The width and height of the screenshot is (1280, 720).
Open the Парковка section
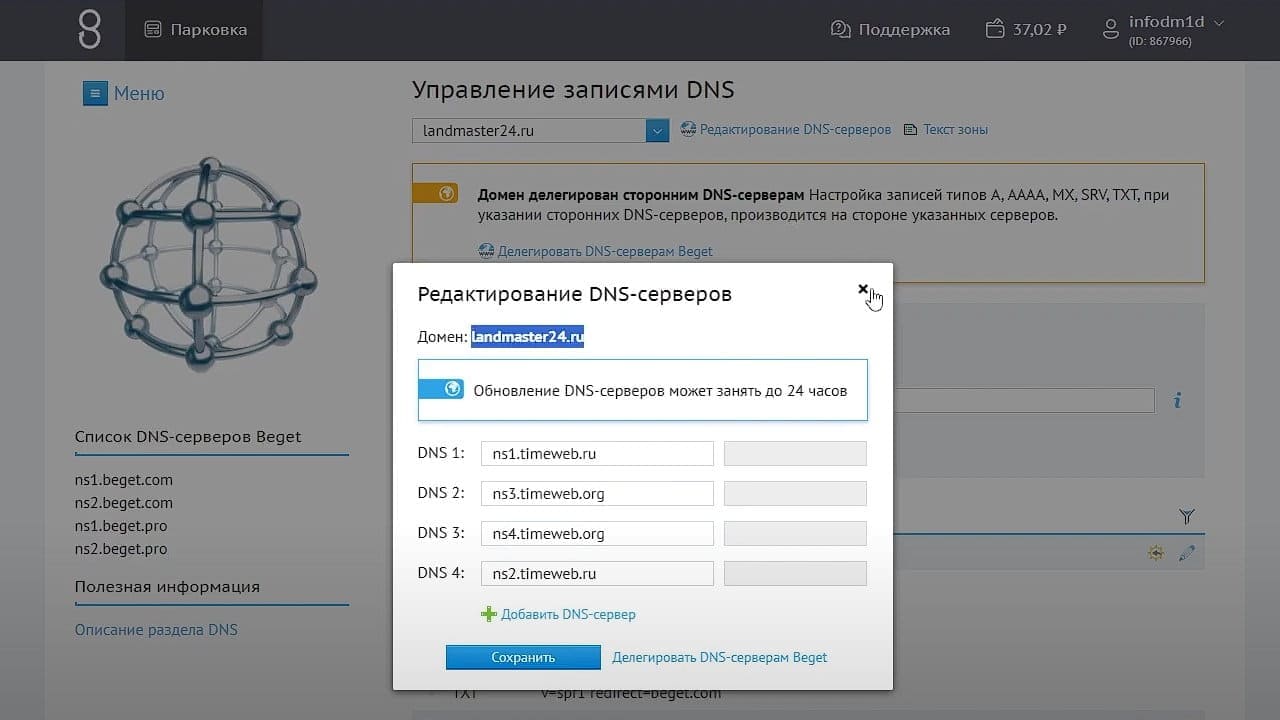point(195,30)
